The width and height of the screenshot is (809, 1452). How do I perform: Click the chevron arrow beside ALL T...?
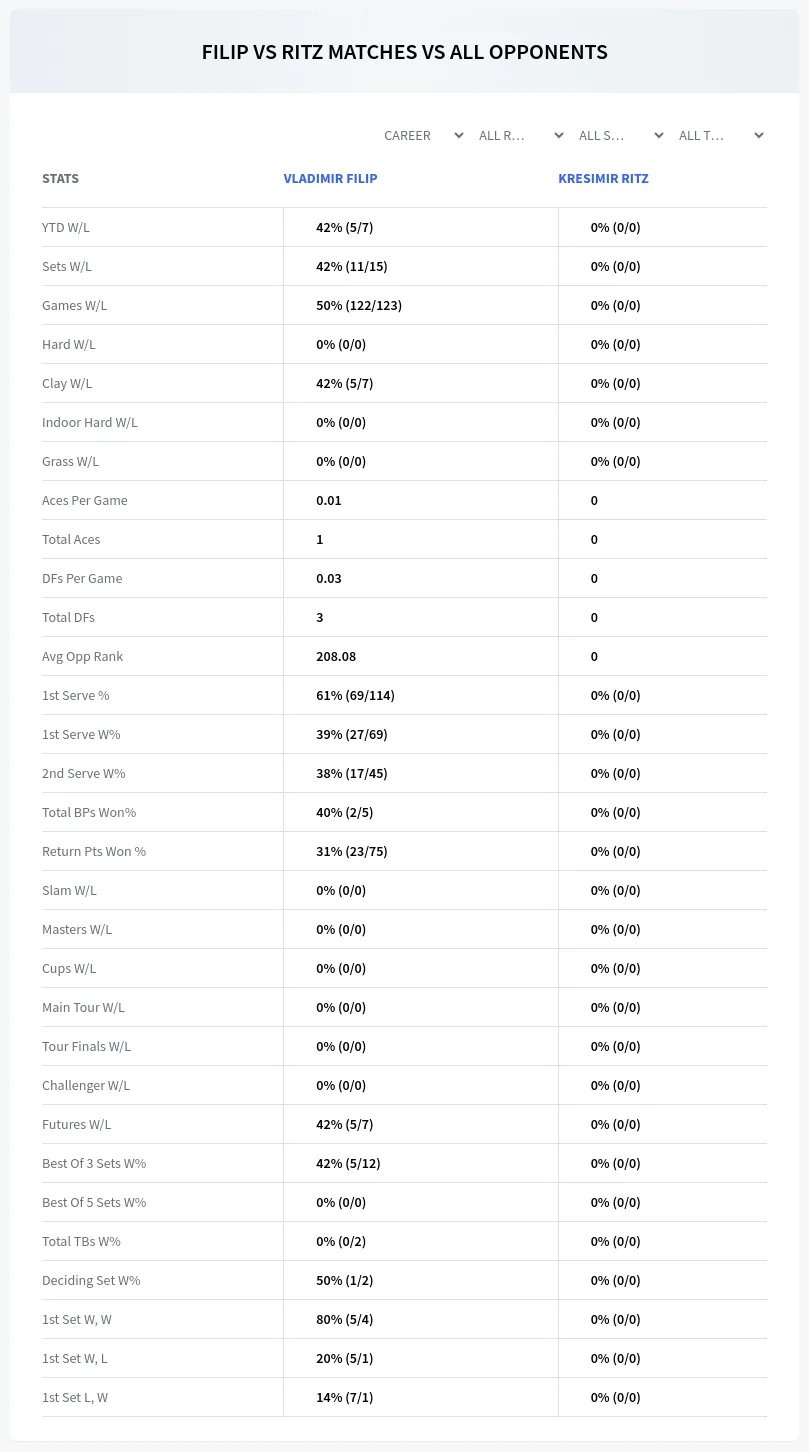(x=758, y=135)
